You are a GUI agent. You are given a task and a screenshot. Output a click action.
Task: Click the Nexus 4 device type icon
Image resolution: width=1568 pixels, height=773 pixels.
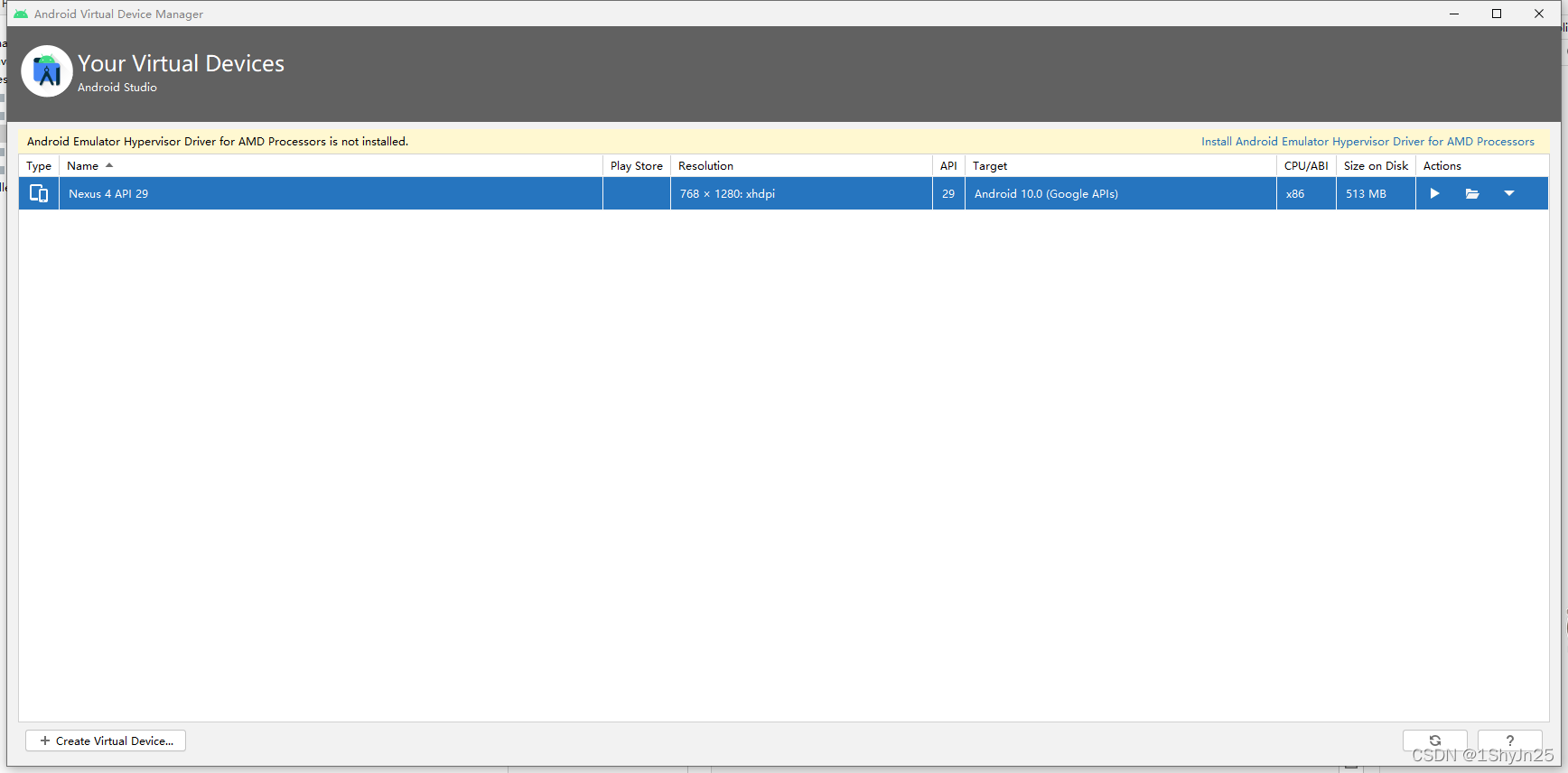point(39,193)
